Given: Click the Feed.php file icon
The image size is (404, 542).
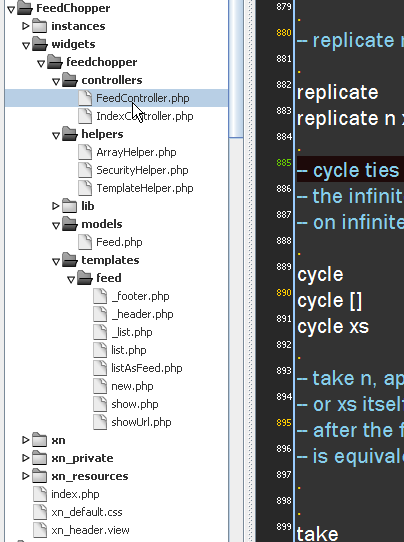Looking at the screenshot, I should pyautogui.click(x=85, y=242).
